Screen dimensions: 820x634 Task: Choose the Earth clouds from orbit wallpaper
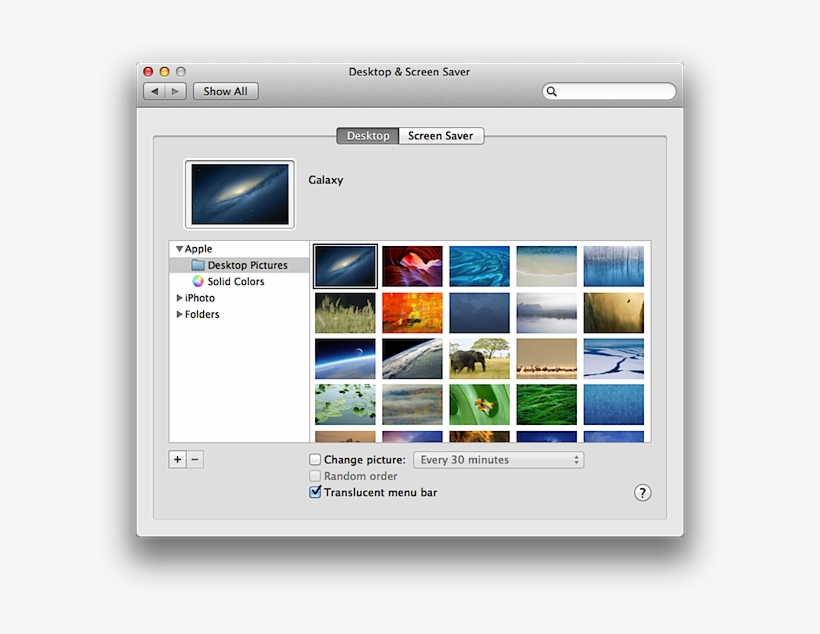click(412, 359)
